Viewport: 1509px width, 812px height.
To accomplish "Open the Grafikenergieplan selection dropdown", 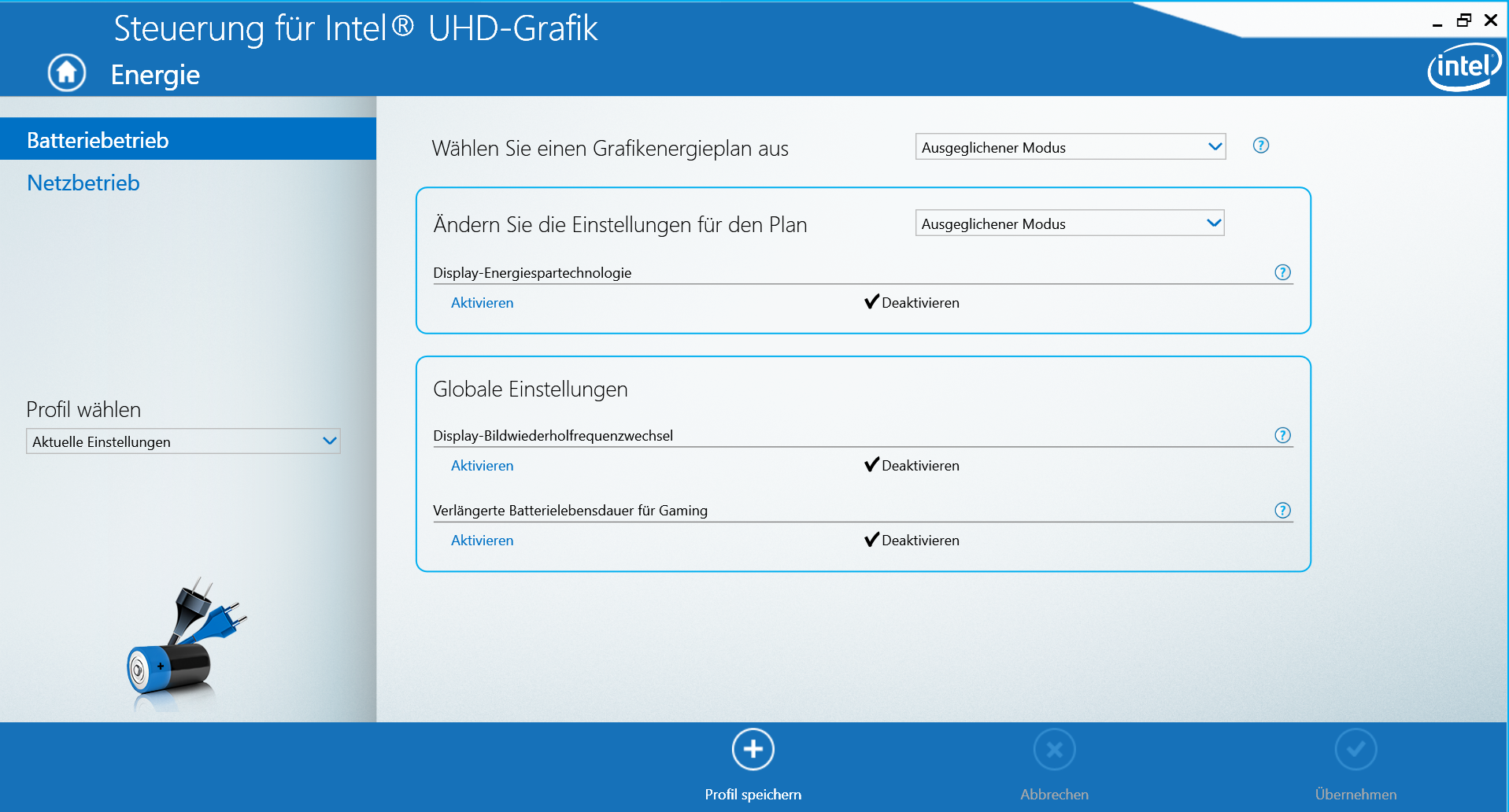I will click(1071, 147).
